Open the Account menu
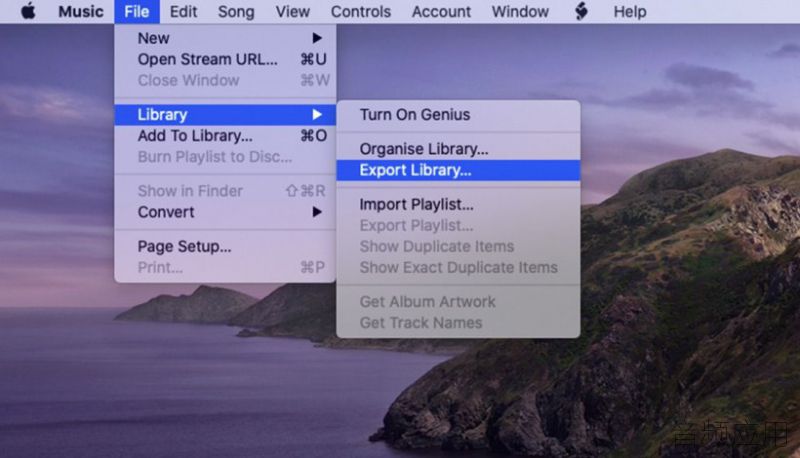This screenshot has height=458, width=800. pos(441,11)
